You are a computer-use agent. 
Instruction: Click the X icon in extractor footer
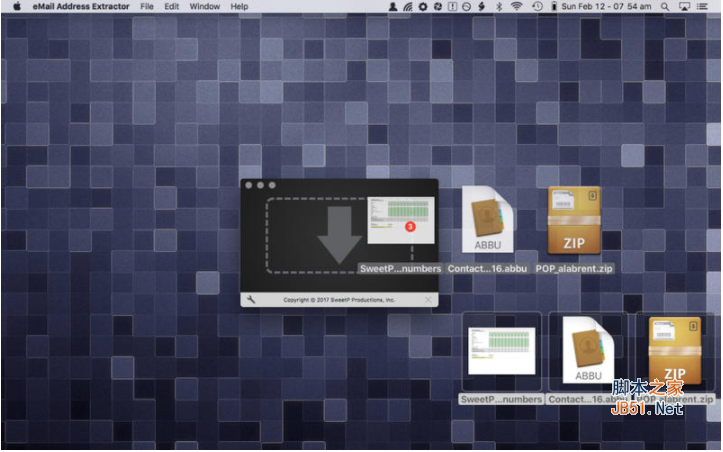(x=428, y=299)
